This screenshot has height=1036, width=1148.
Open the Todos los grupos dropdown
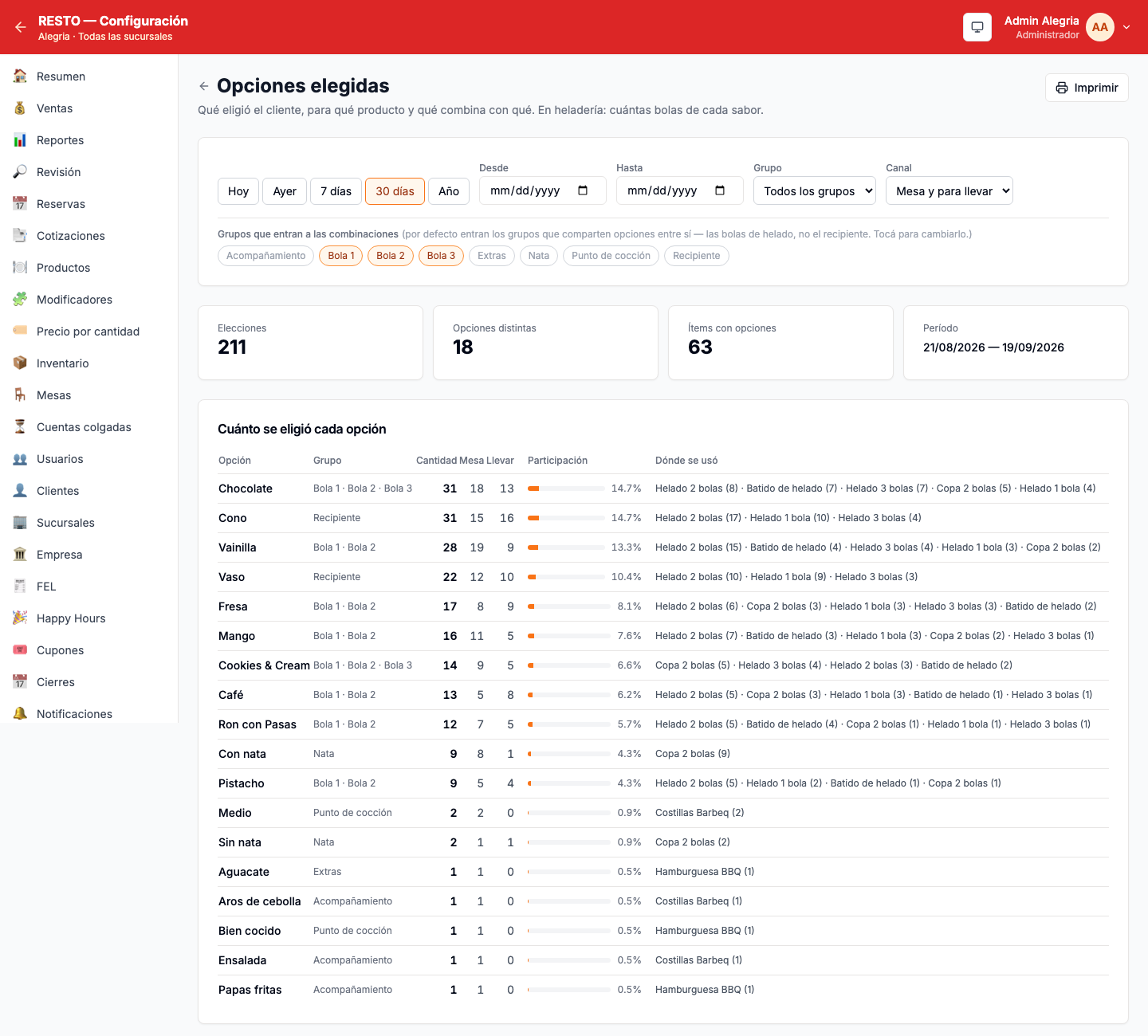click(x=815, y=190)
